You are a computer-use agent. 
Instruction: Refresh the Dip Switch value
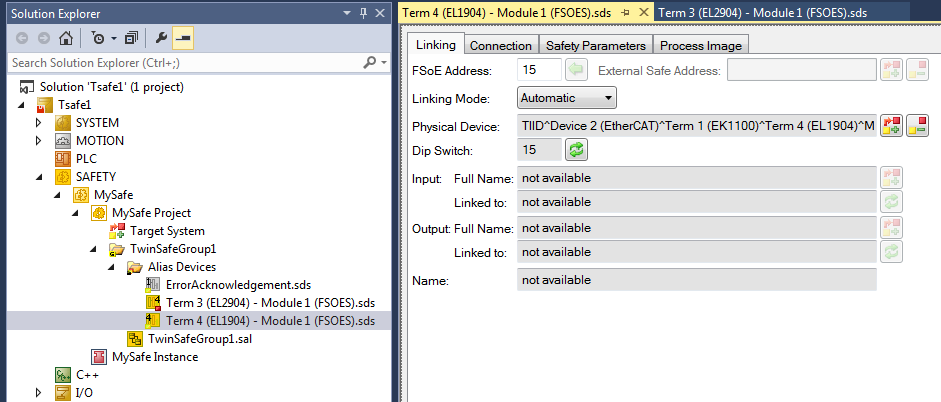click(x=576, y=150)
